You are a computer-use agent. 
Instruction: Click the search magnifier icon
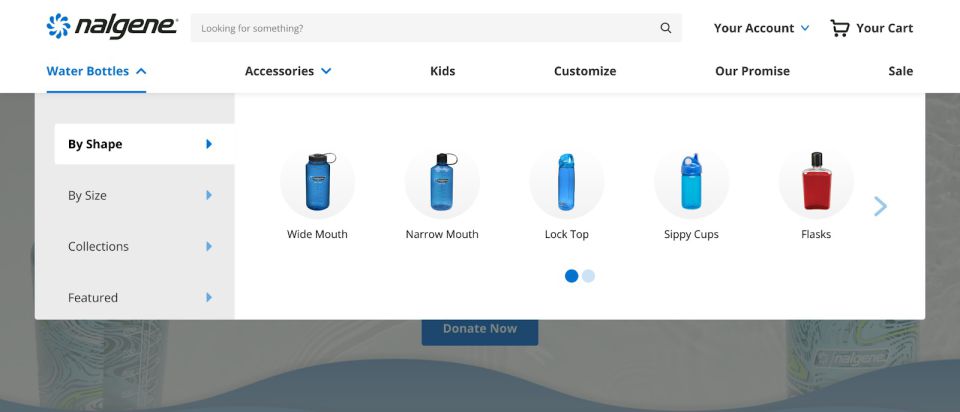[666, 28]
